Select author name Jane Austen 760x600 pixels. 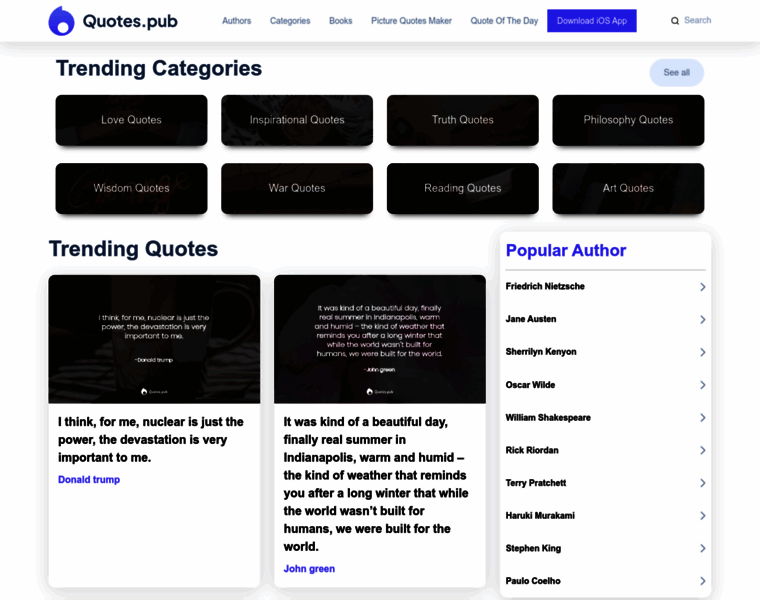point(531,319)
